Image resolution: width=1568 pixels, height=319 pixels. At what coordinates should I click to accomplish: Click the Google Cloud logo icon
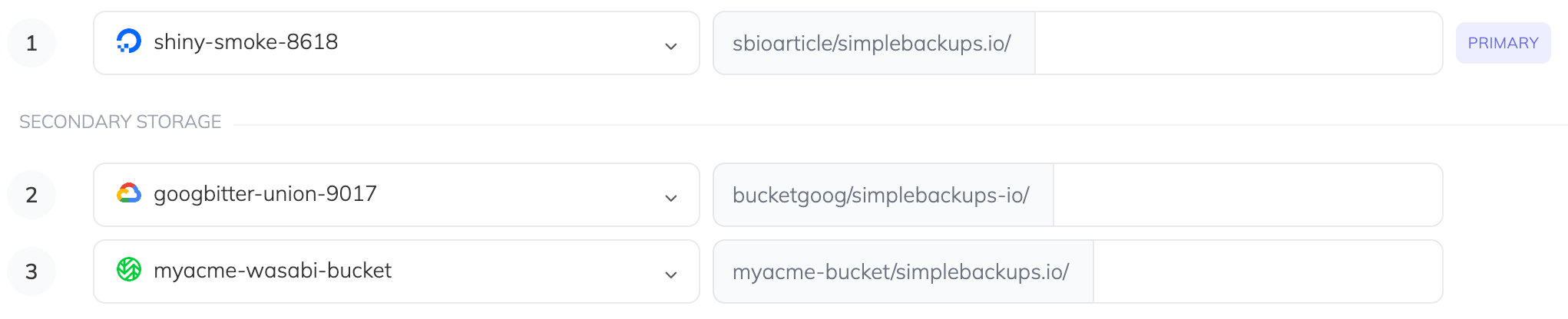click(128, 193)
